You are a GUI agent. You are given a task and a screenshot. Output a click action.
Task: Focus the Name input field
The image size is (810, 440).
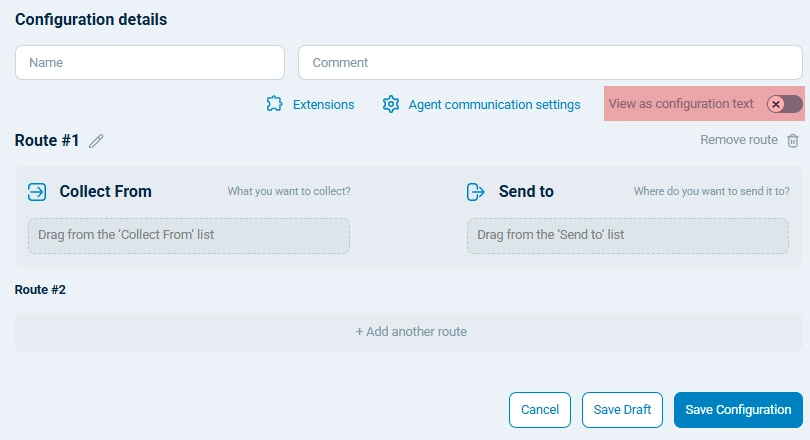150,62
